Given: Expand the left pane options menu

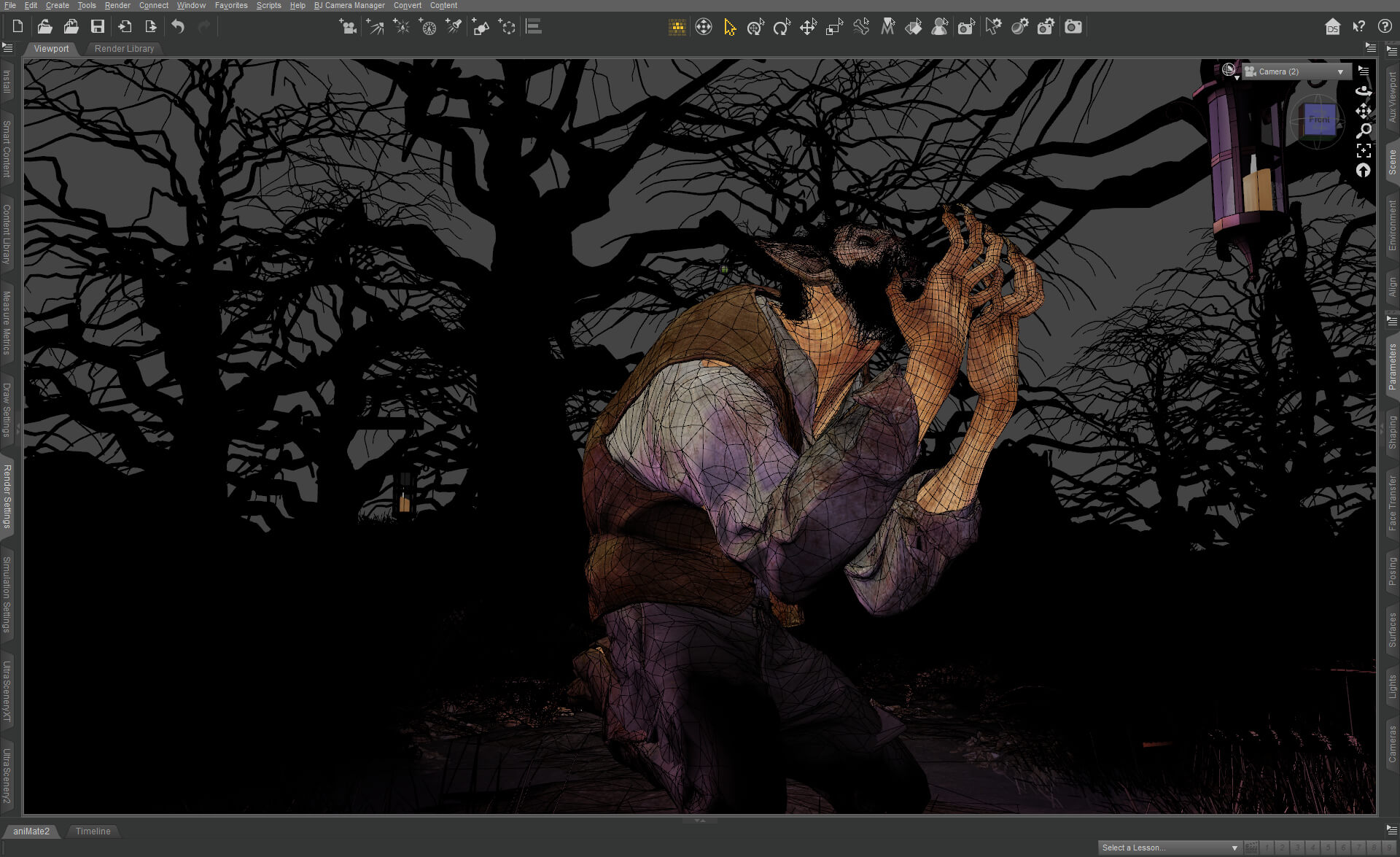Looking at the screenshot, I should click(x=7, y=47).
